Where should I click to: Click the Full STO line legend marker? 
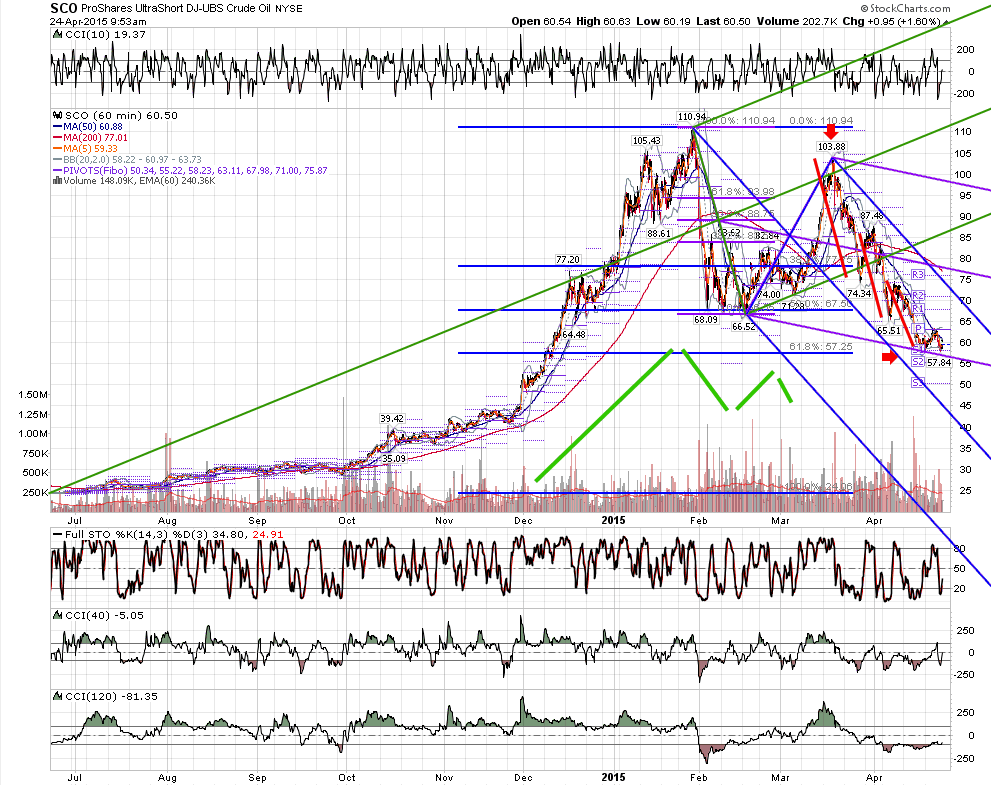click(58, 535)
